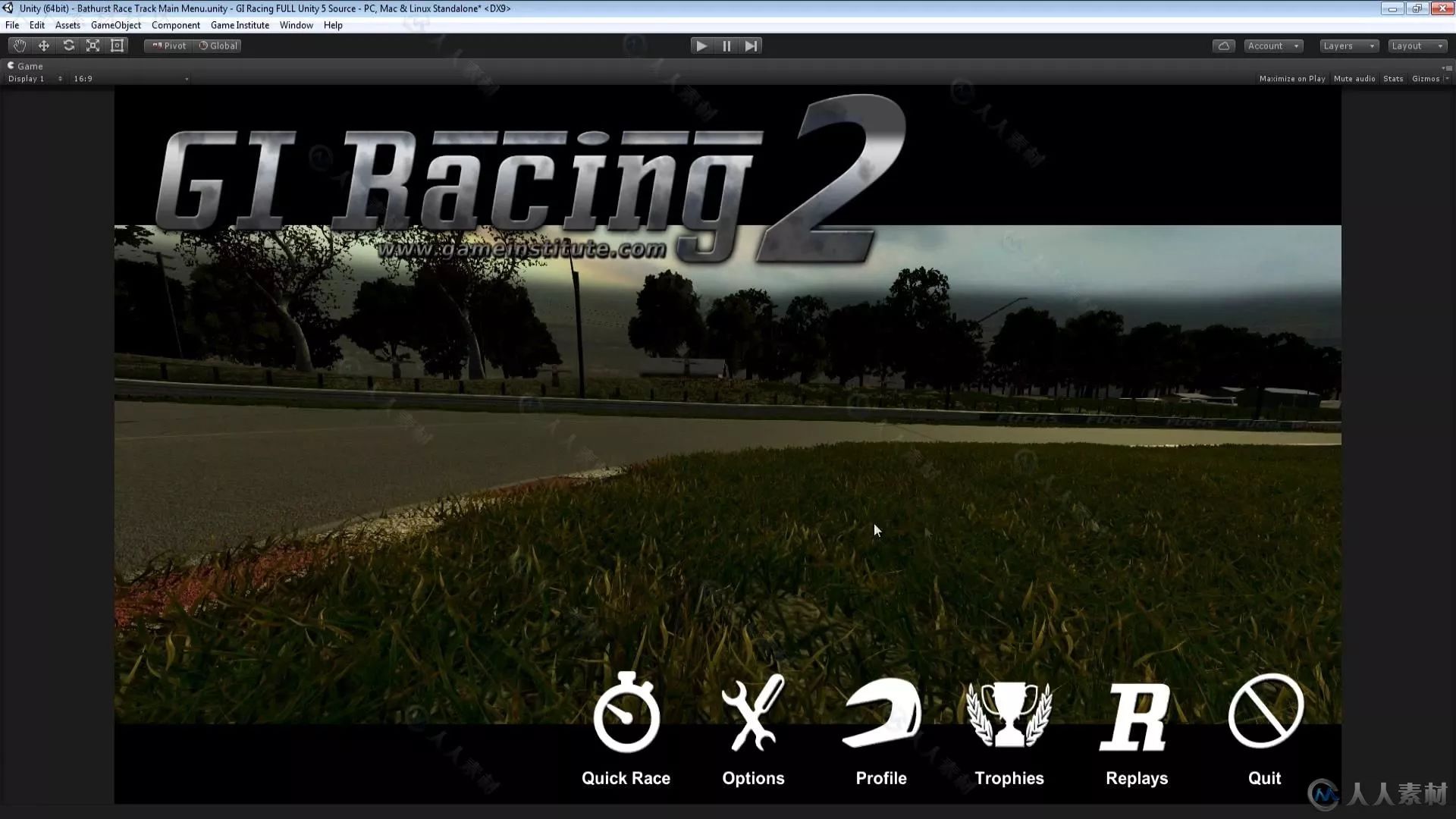Expand the Gizmos dropdown arrow
The width and height of the screenshot is (1456, 819).
coord(1446,79)
